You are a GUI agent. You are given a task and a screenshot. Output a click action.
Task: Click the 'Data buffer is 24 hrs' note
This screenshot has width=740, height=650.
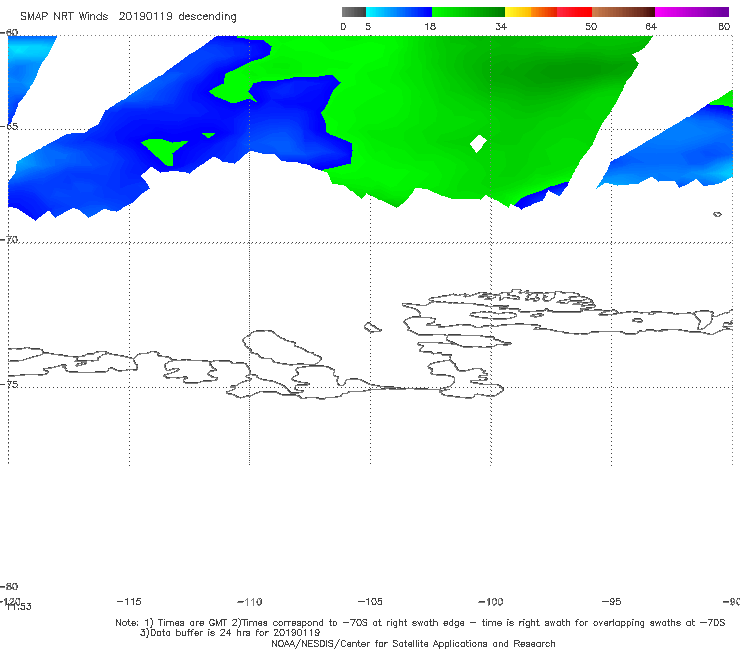(230, 633)
